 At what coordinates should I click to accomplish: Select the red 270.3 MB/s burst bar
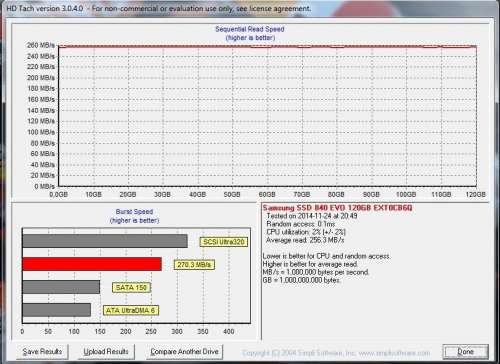tap(92, 264)
